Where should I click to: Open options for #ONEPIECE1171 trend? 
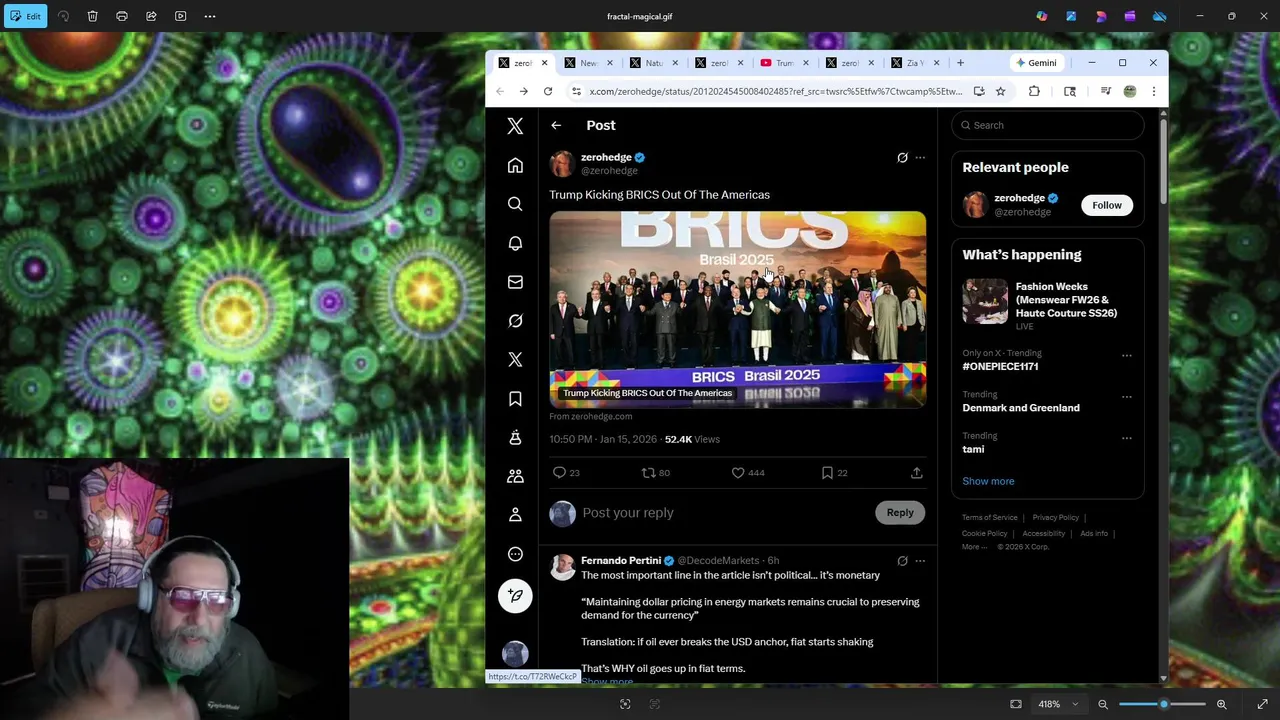[x=1126, y=355]
